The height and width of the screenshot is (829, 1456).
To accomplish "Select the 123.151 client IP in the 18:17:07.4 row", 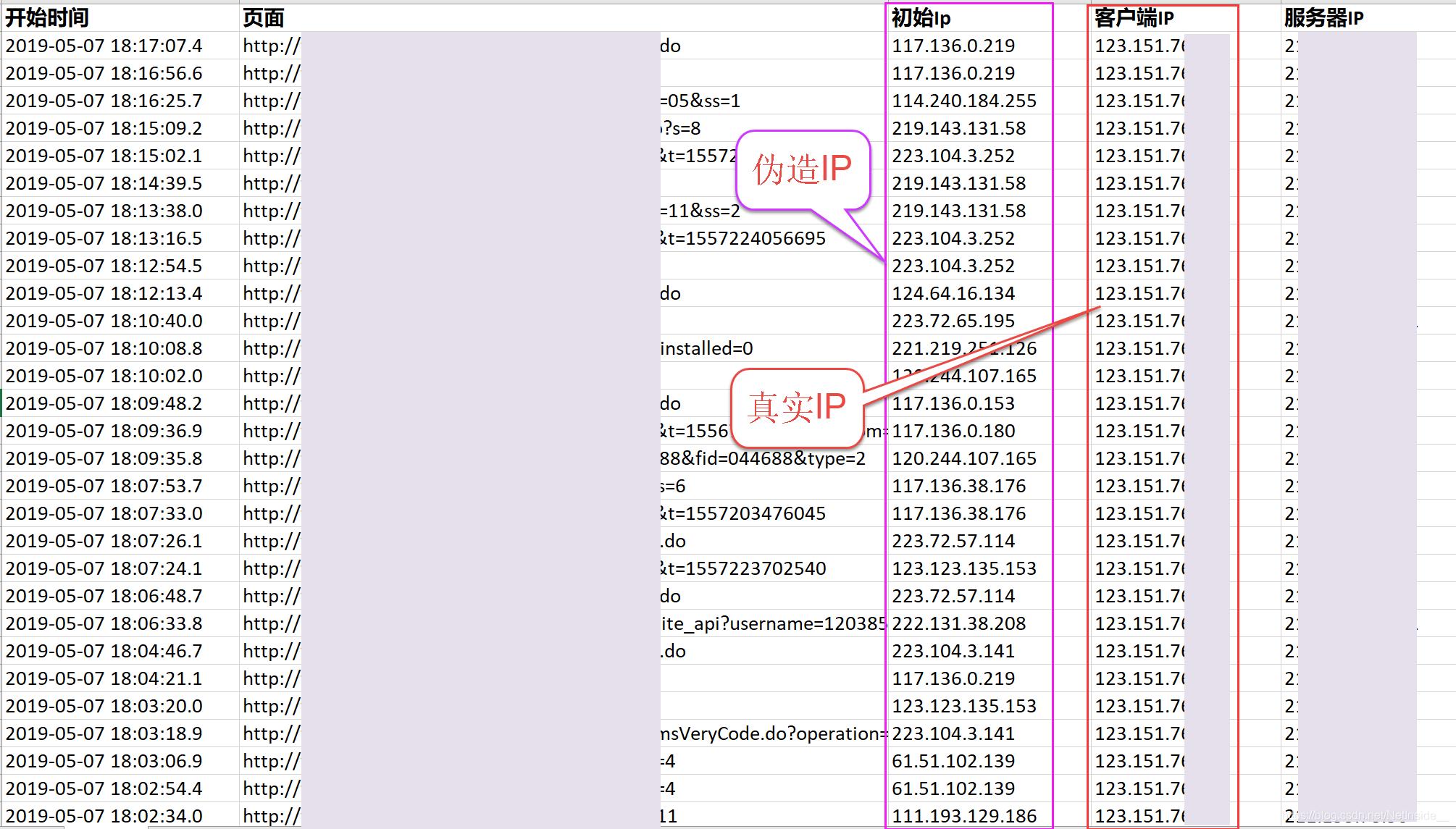I will 1139,46.
